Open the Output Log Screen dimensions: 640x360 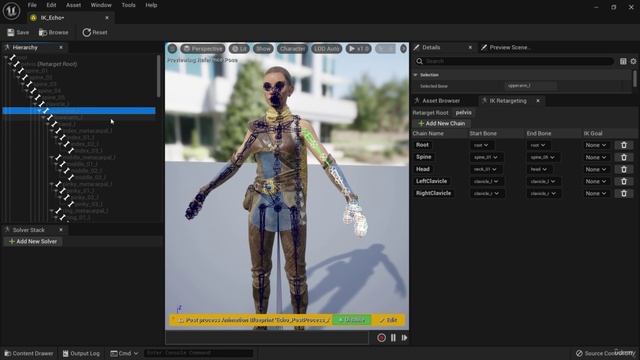pos(81,353)
